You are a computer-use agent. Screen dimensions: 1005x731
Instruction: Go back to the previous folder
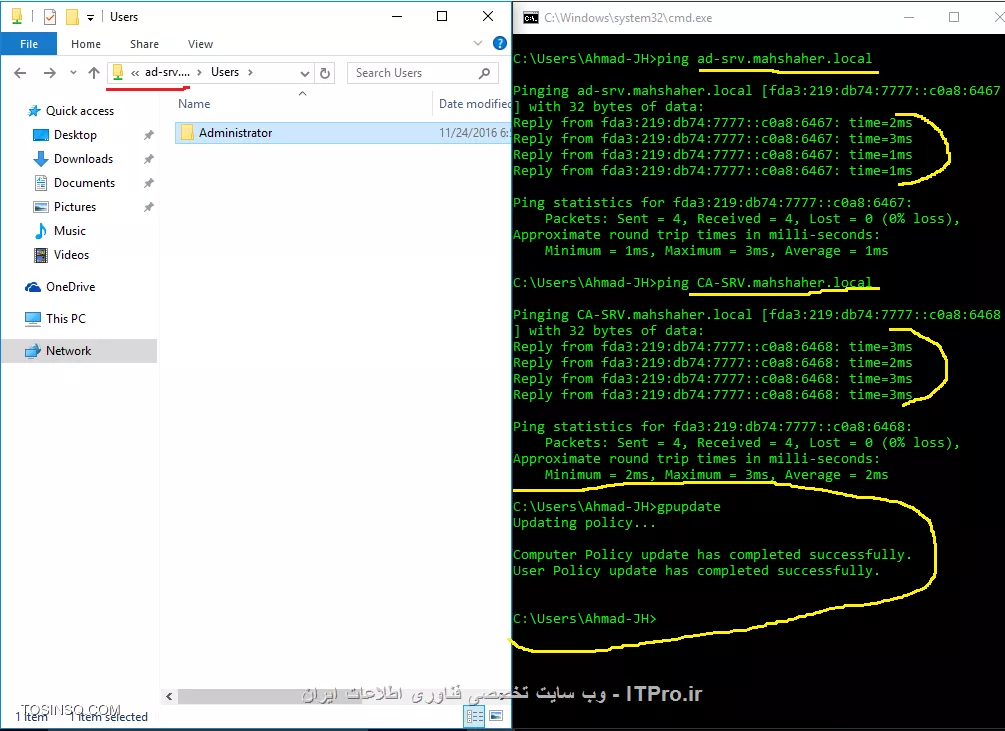tap(21, 73)
